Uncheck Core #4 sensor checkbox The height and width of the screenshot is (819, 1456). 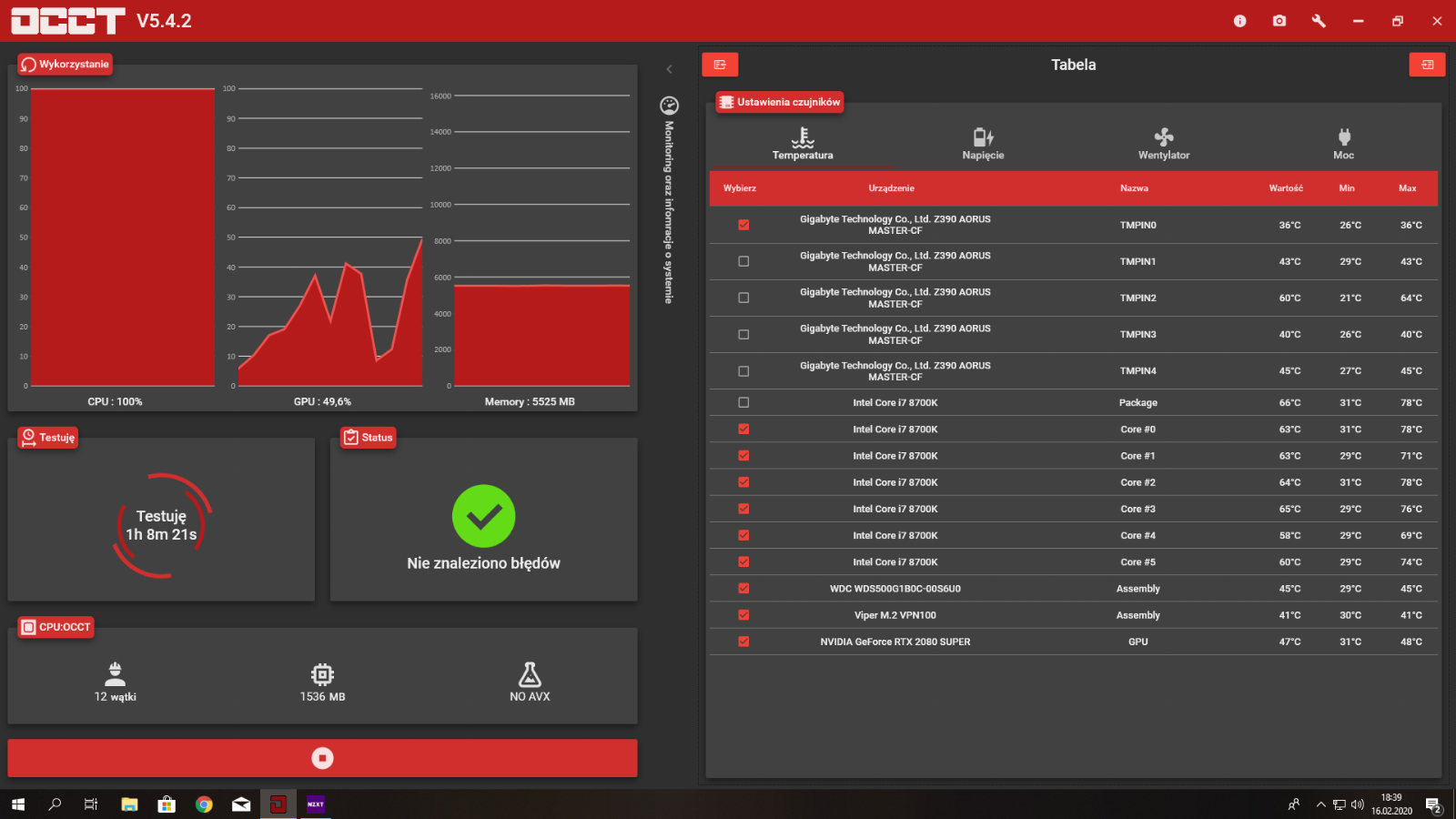pyautogui.click(x=743, y=535)
